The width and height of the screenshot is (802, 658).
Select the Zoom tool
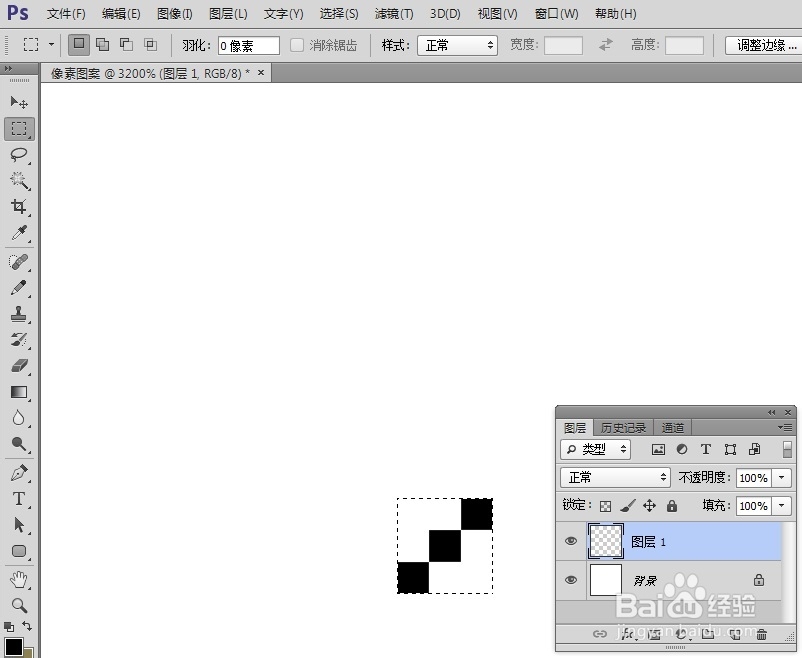click(20, 606)
